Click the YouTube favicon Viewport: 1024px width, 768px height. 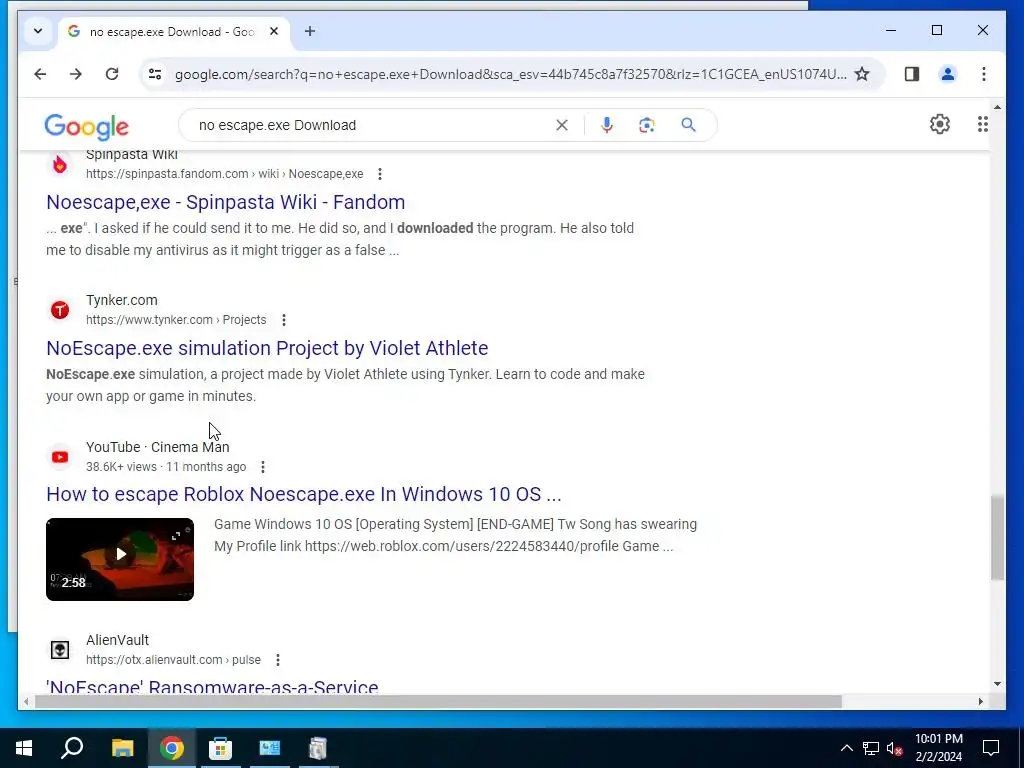click(59, 456)
